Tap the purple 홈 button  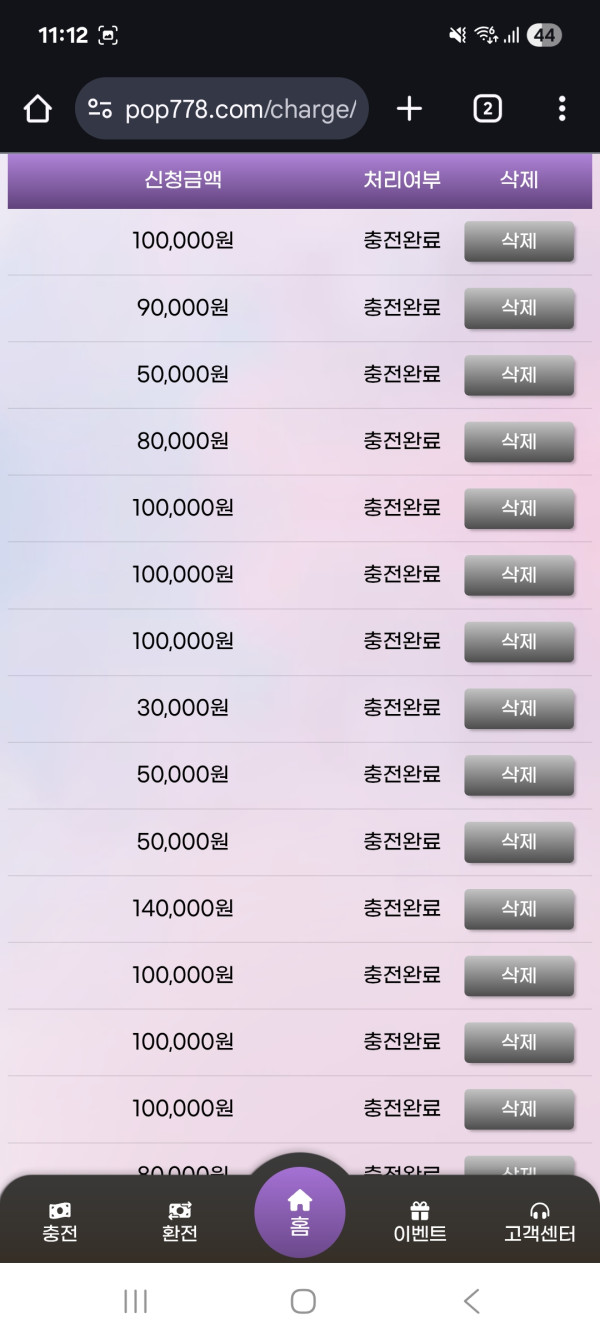300,1212
